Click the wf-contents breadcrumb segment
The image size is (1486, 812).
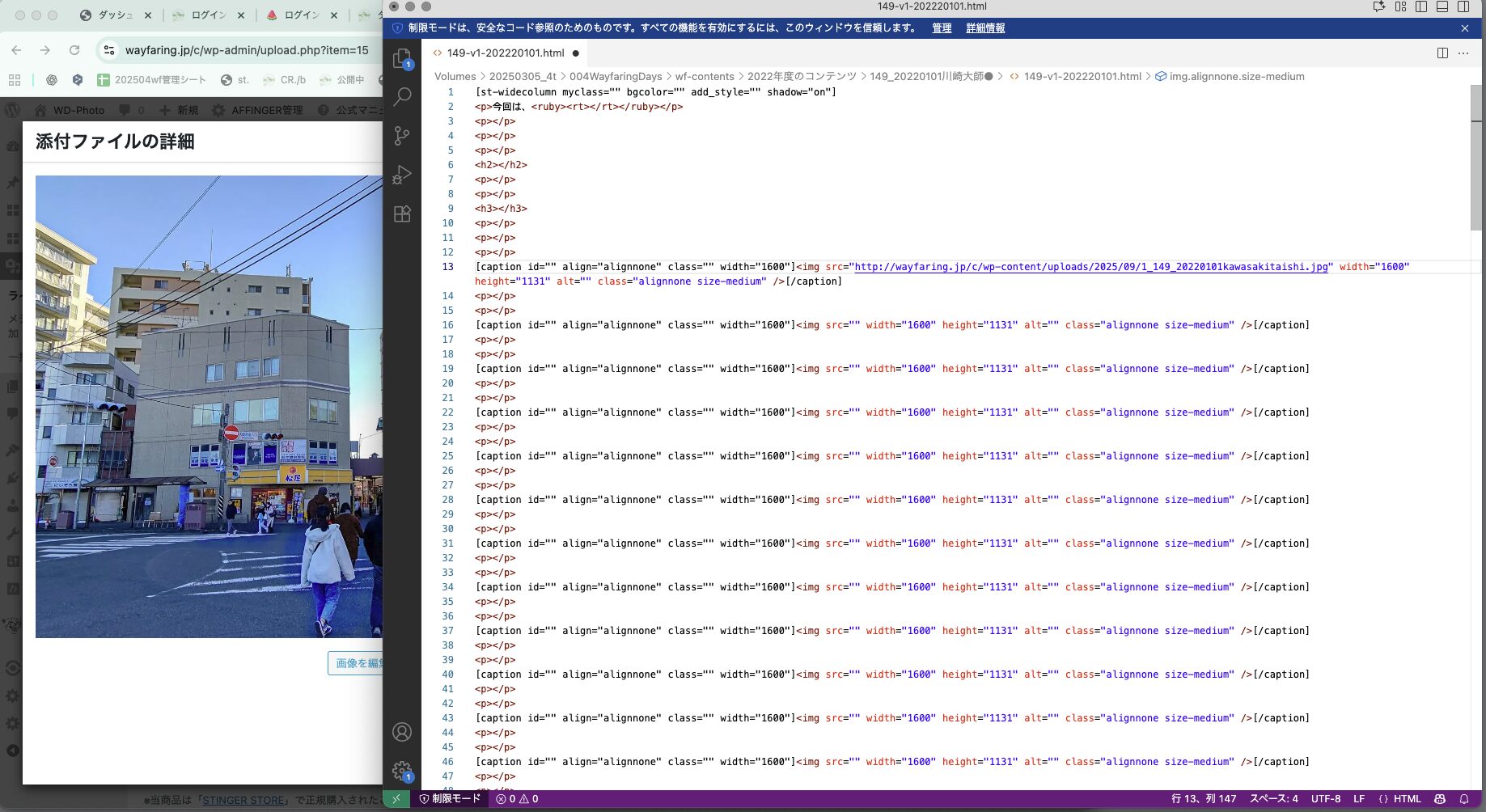704,77
